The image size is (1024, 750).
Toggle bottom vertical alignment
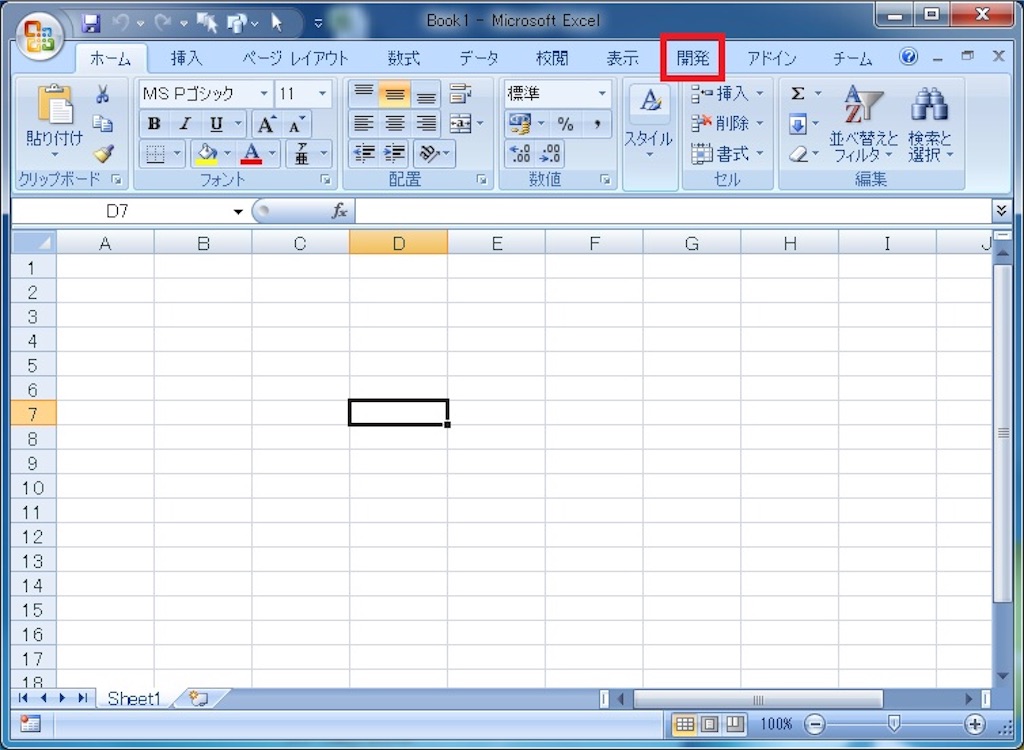(426, 93)
